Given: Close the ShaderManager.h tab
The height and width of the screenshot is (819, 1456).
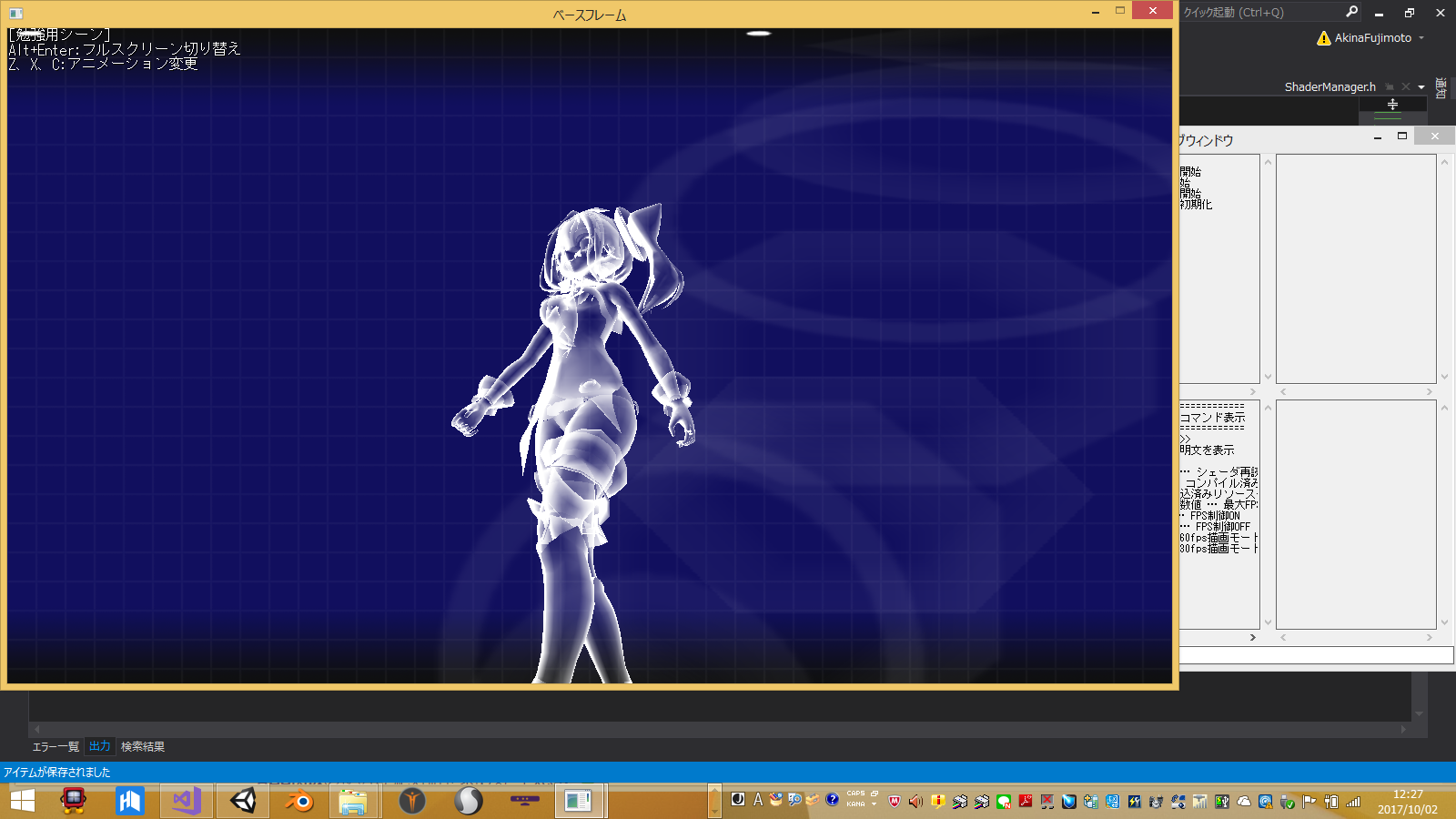Looking at the screenshot, I should (x=1406, y=87).
